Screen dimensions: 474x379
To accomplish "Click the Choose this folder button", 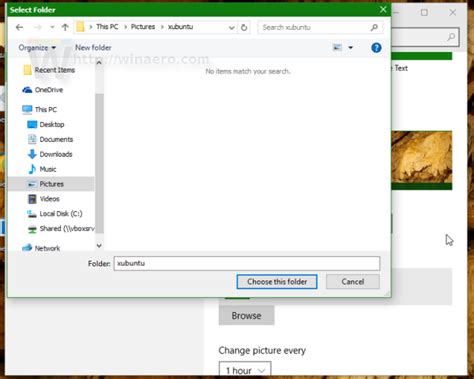I will [x=277, y=282].
